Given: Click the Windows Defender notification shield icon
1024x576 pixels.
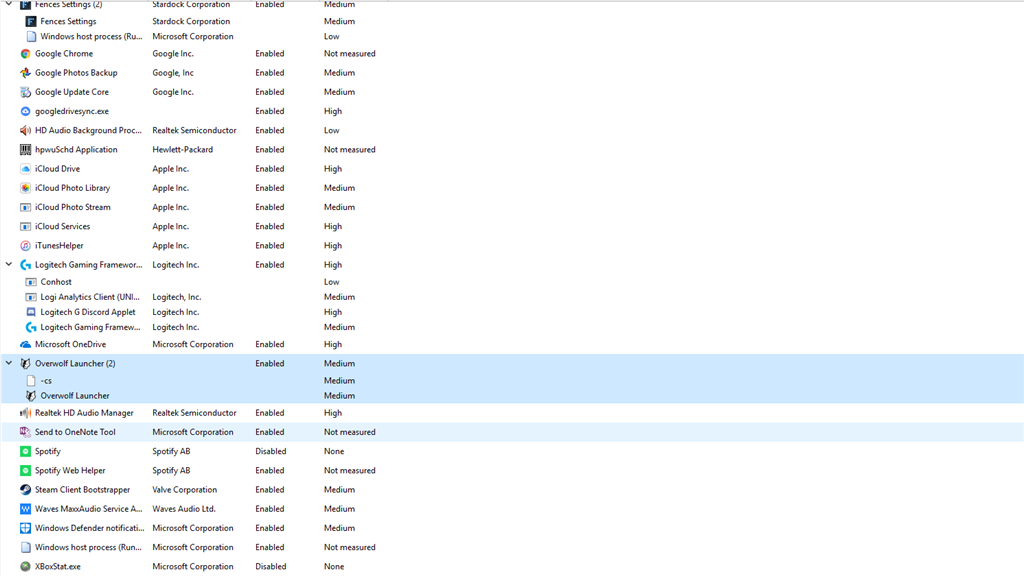Looking at the screenshot, I should click(x=25, y=528).
